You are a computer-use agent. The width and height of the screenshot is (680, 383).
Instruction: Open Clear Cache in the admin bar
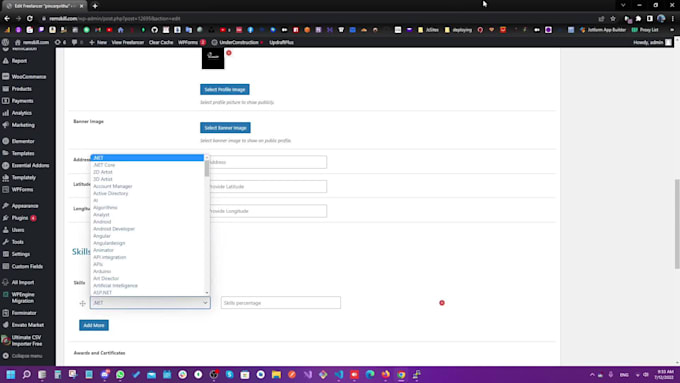(160, 43)
